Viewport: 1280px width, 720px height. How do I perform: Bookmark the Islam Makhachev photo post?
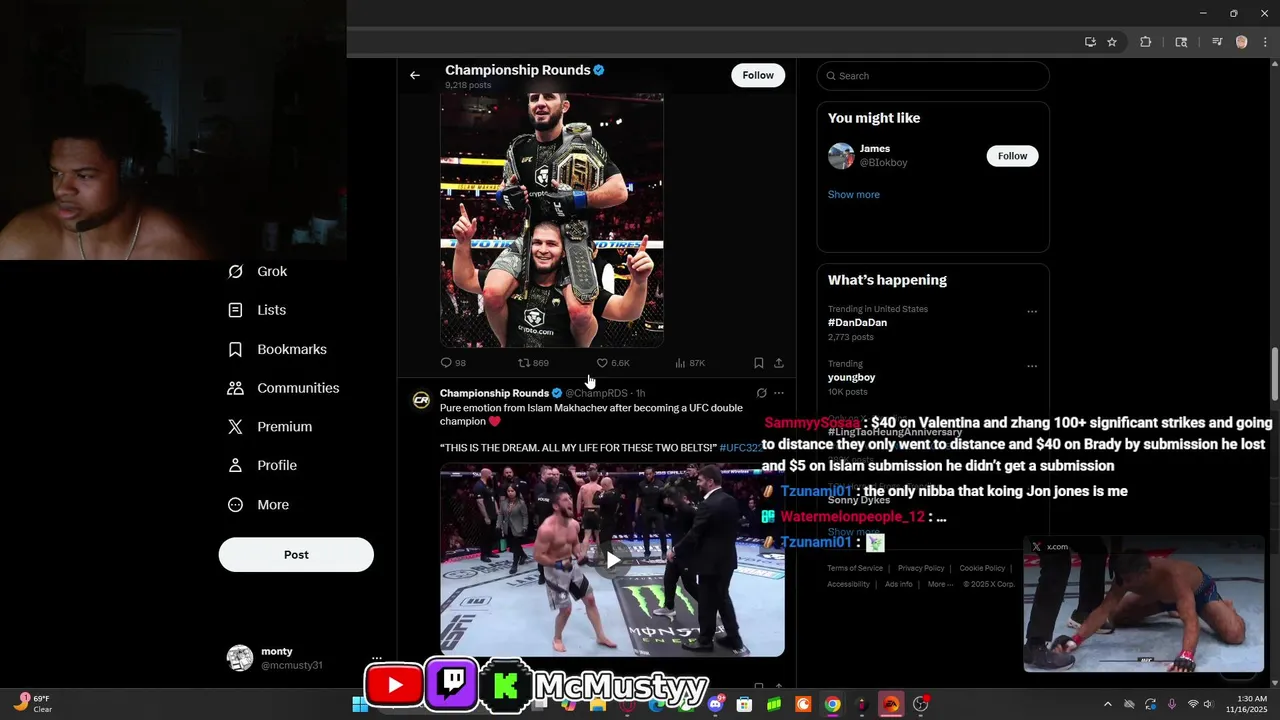point(759,363)
